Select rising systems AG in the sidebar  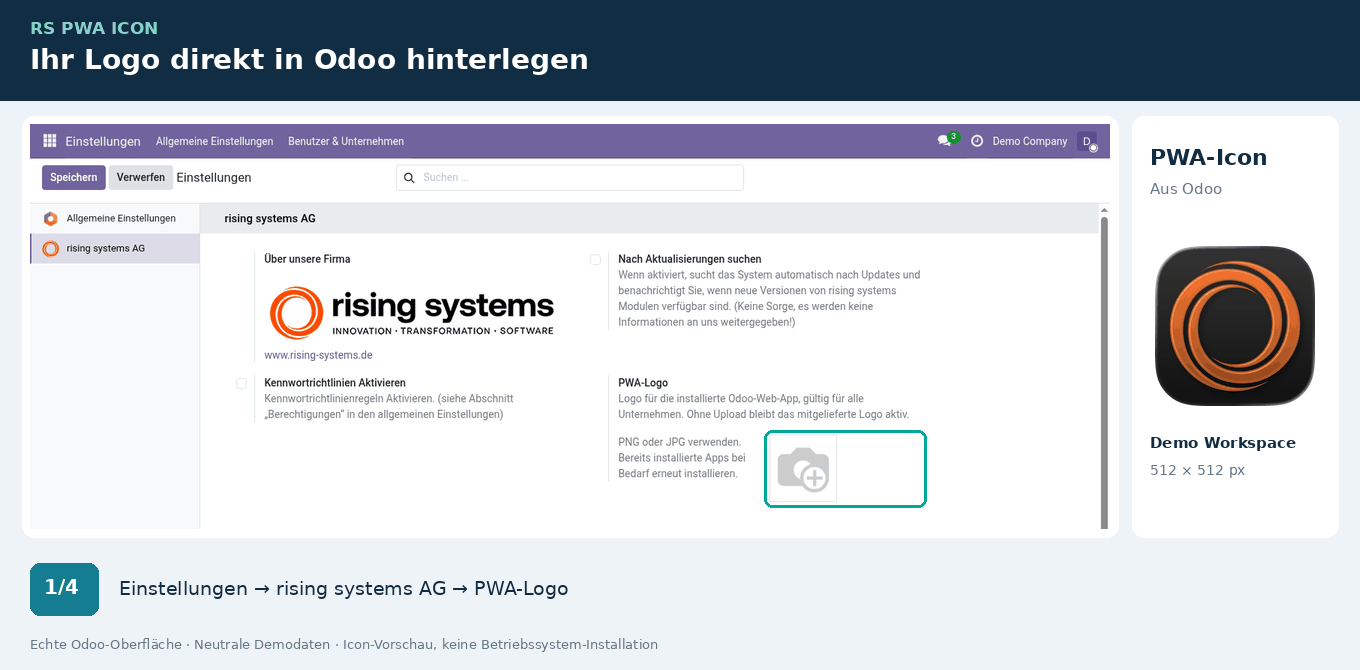coord(115,249)
